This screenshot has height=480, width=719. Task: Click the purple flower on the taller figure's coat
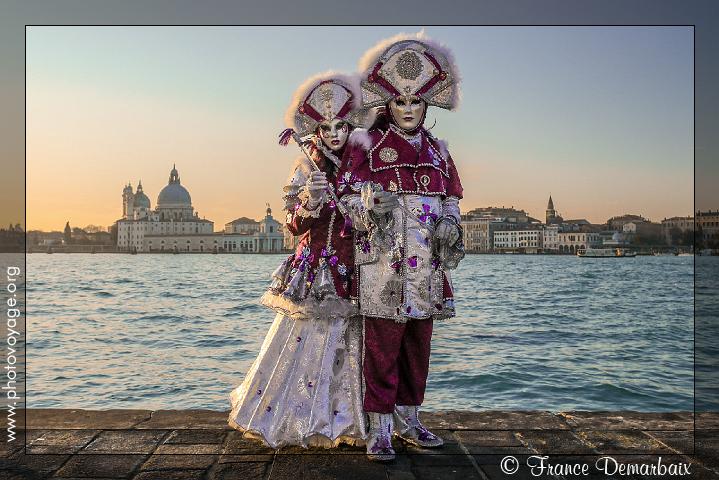427,213
